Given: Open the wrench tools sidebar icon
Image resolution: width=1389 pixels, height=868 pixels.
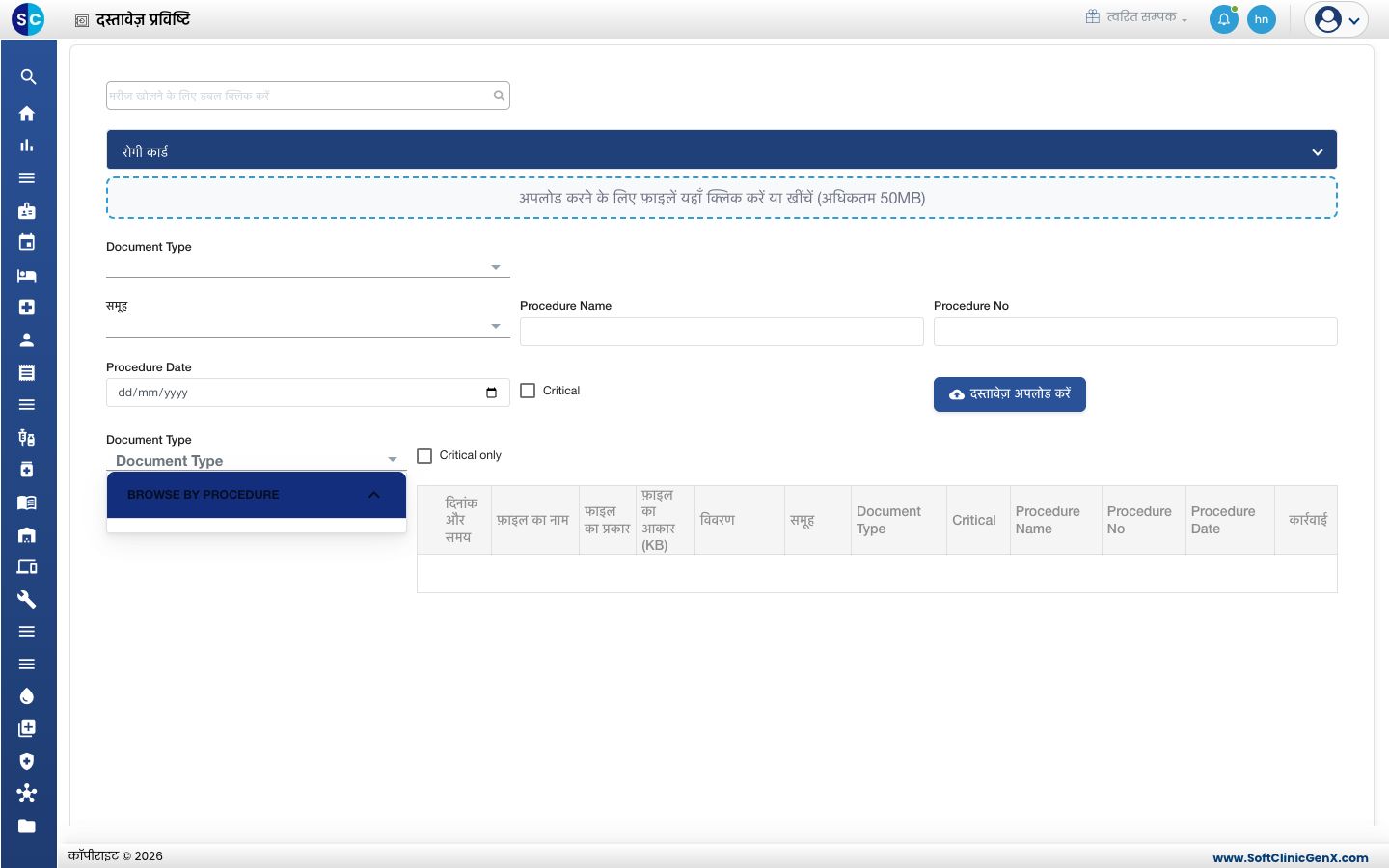Looking at the screenshot, I should (27, 600).
